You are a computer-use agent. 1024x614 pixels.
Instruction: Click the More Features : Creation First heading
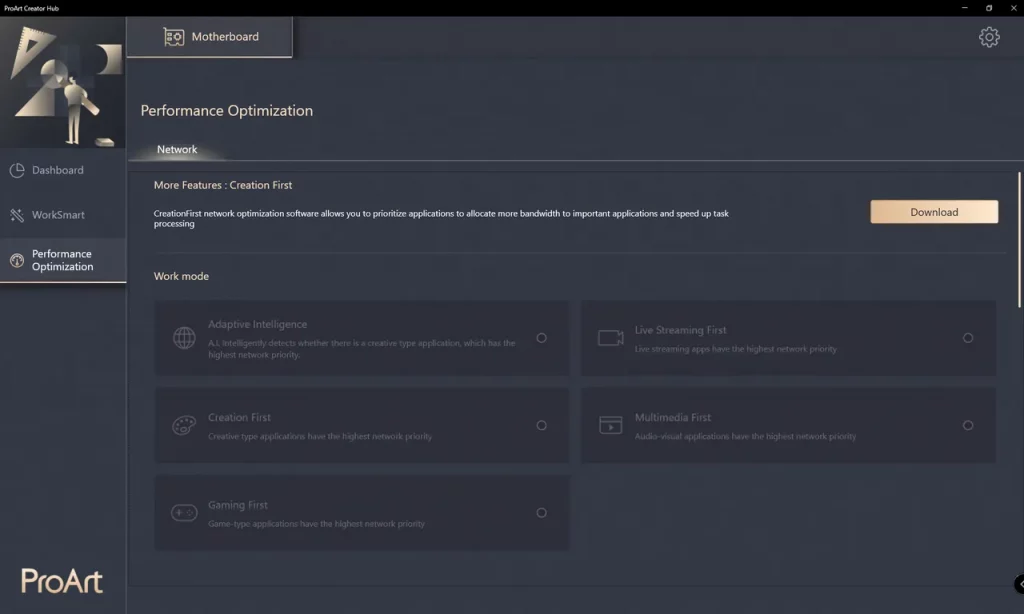click(x=223, y=186)
